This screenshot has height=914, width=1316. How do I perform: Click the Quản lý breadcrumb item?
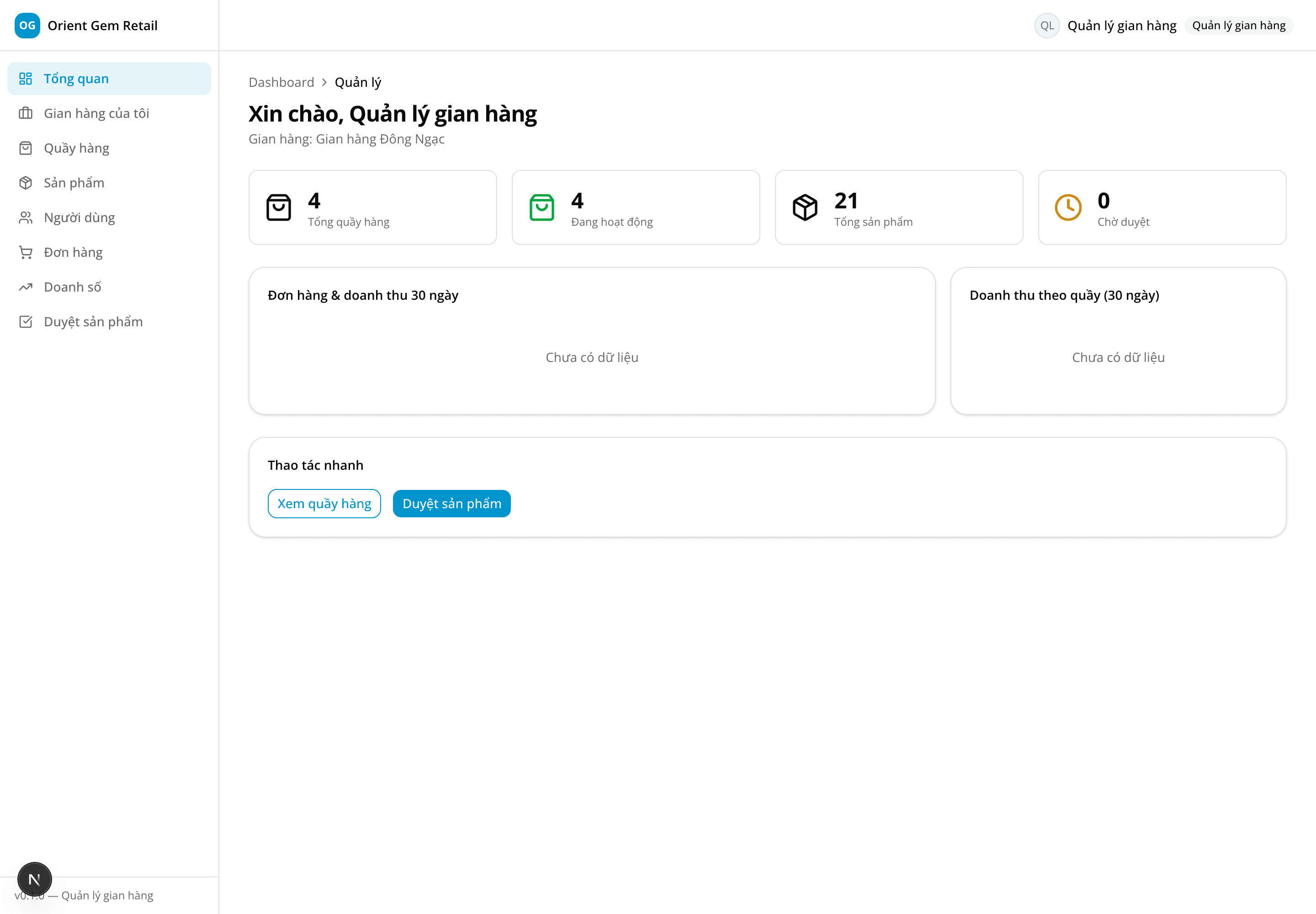(x=358, y=82)
